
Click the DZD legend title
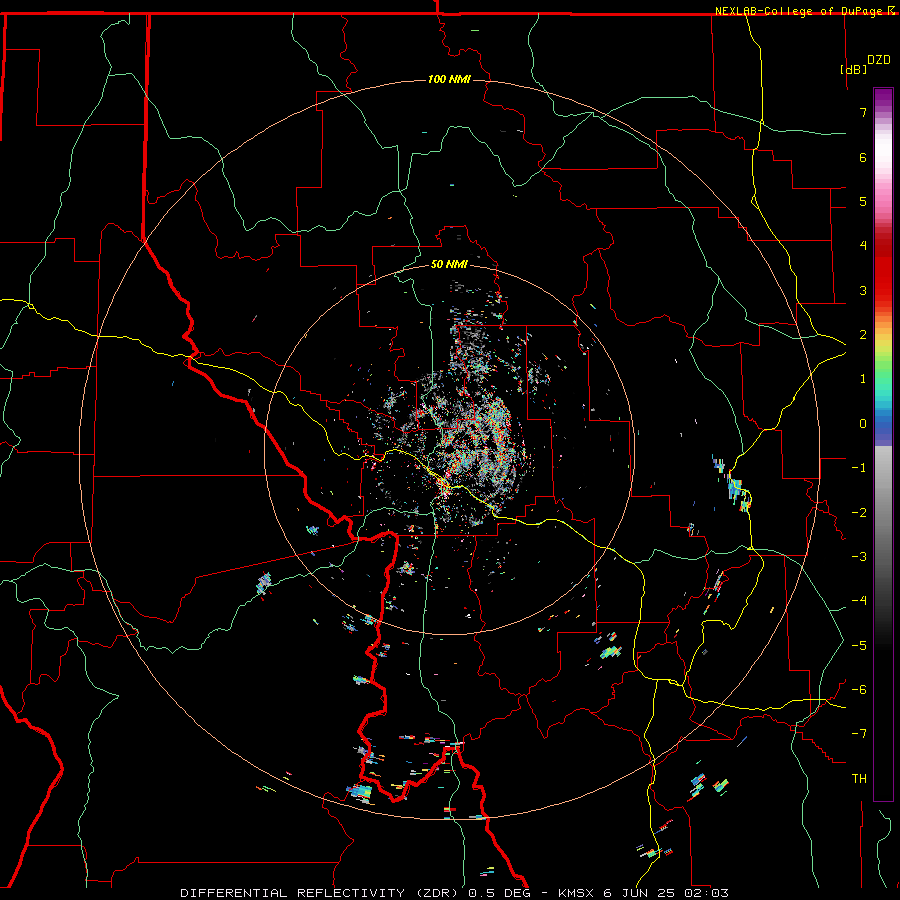(x=879, y=60)
